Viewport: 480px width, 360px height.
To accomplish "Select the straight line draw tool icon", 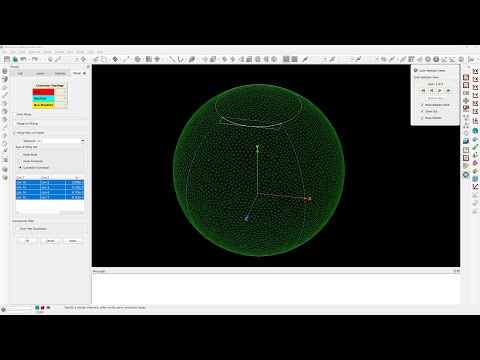I will 172,59.
